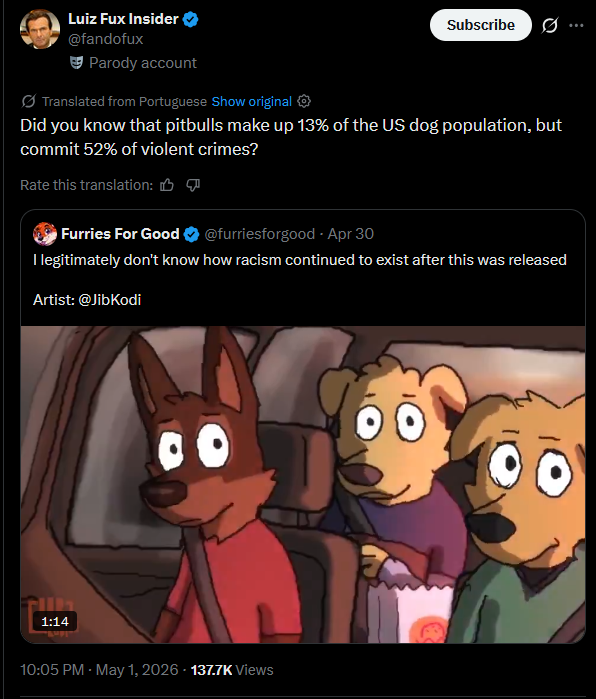Click the @furriesforgood handle
This screenshot has width=596, height=699.
259,234
